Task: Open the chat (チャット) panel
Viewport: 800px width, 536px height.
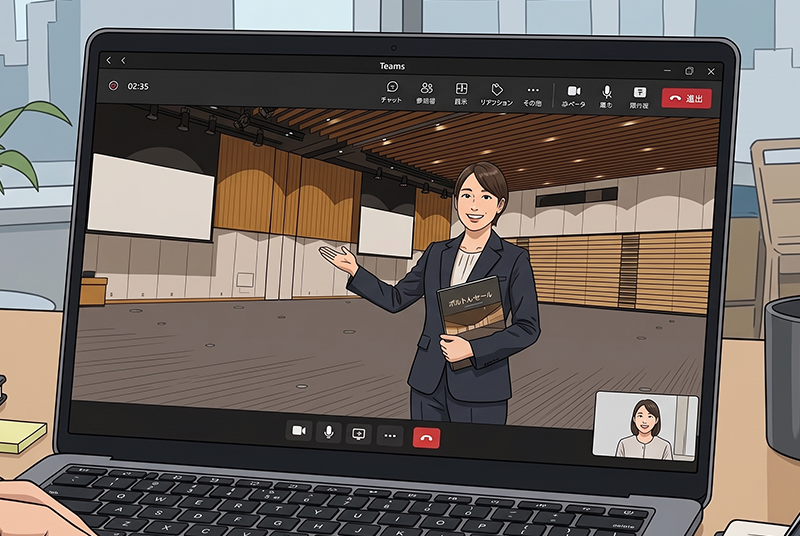Action: point(391,92)
